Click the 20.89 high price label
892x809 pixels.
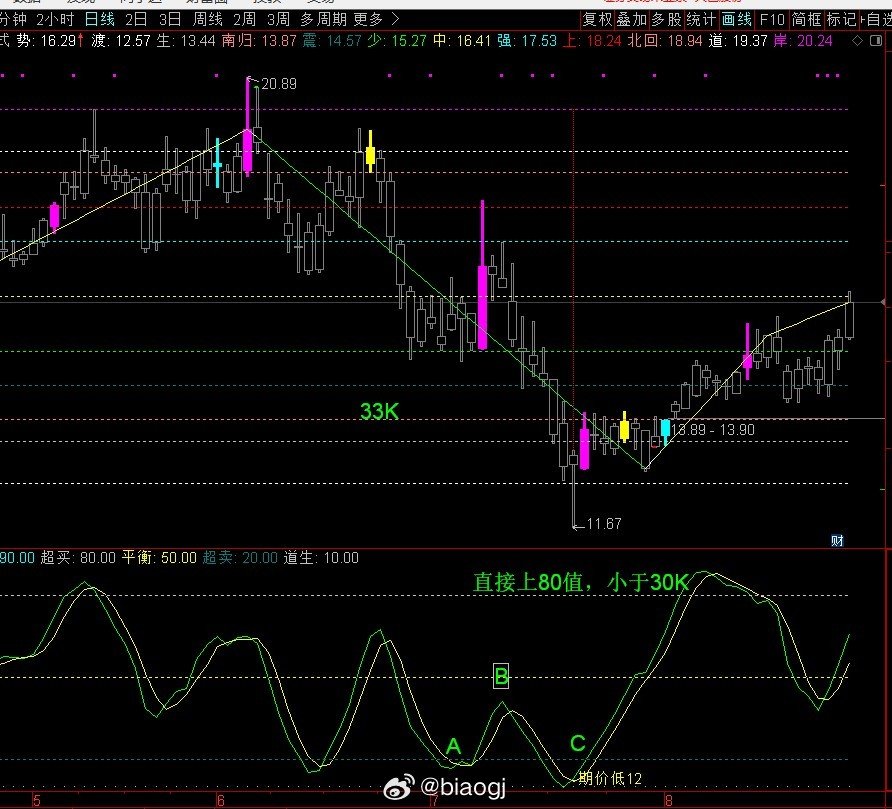coord(279,84)
